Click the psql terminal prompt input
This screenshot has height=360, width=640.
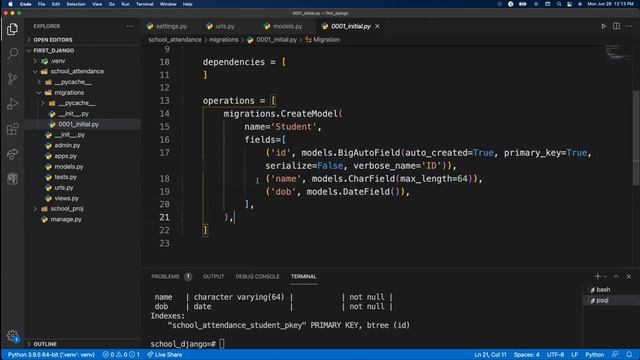222,344
